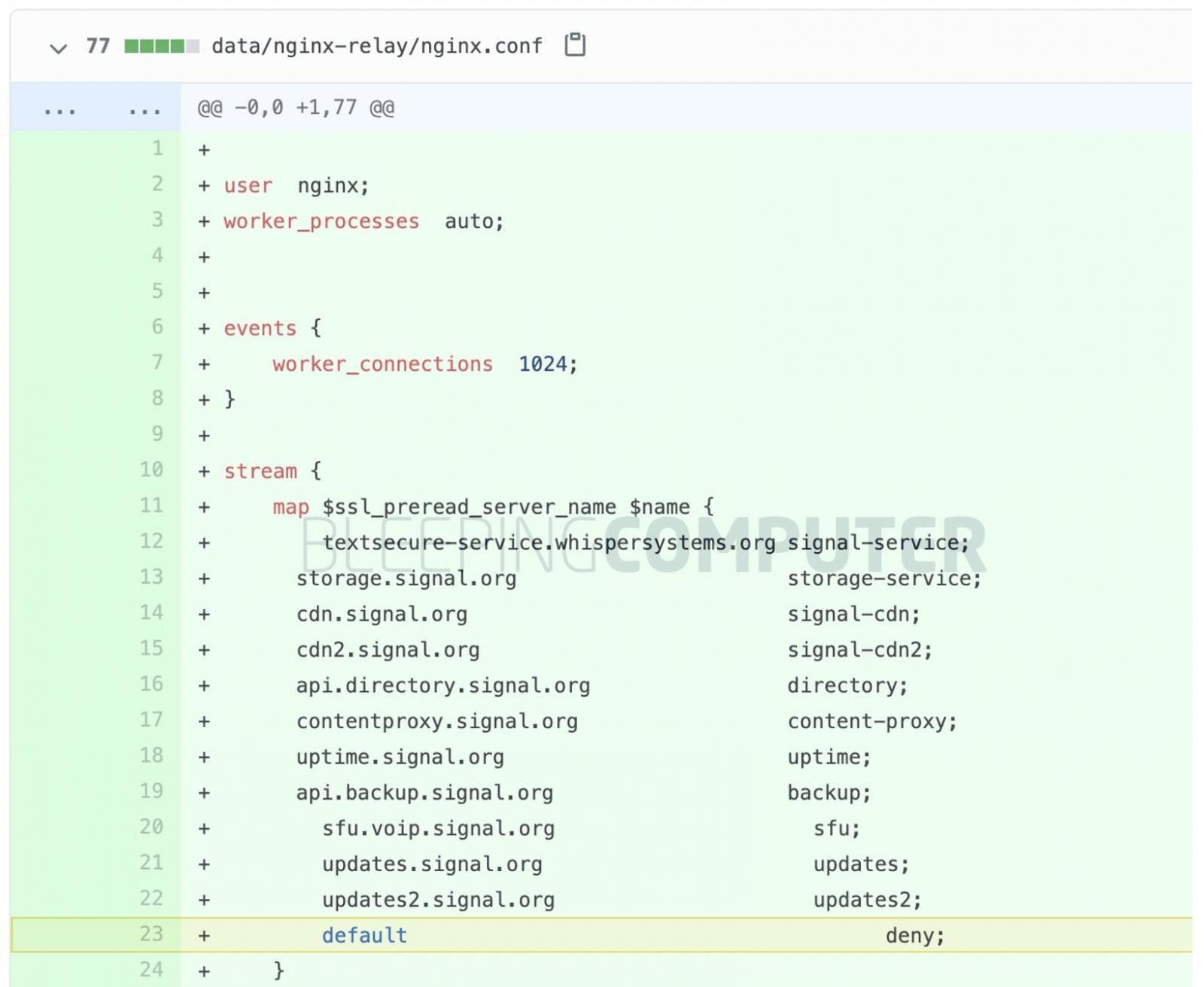Select line number 24
The image size is (1204, 987).
coord(151,970)
